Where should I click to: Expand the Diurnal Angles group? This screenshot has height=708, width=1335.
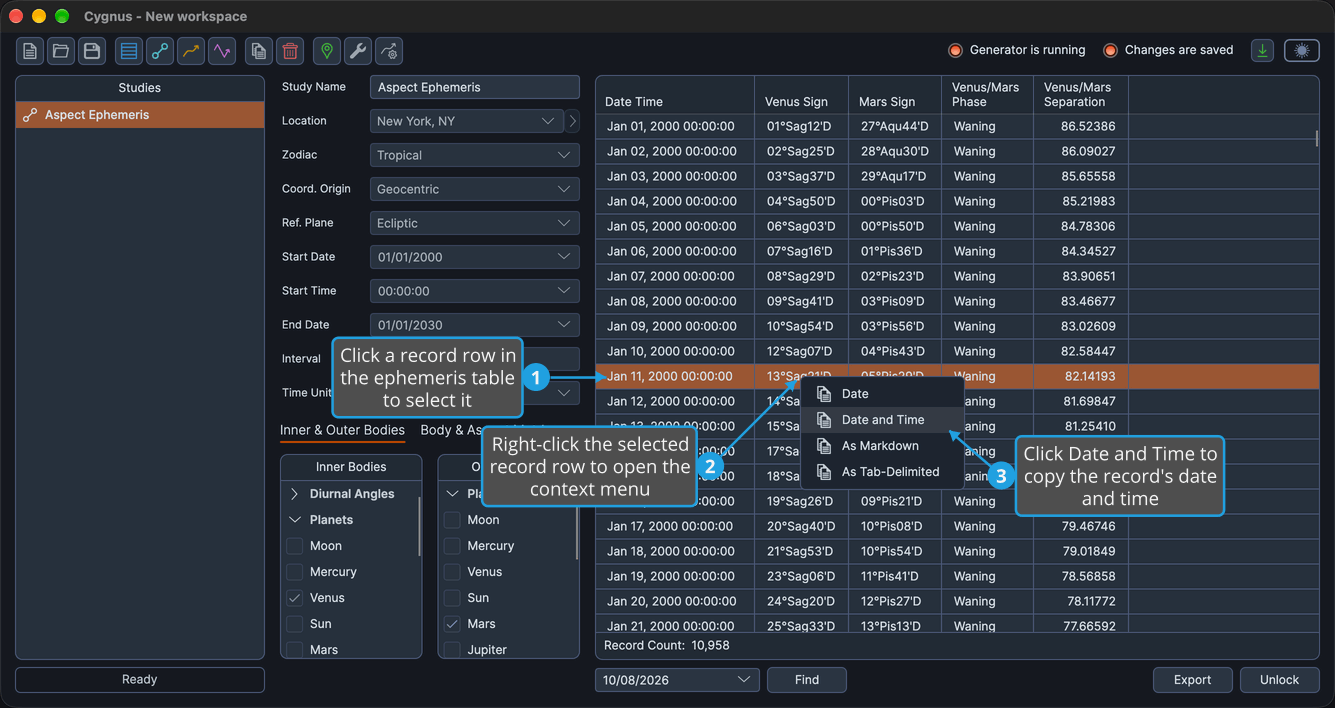295,494
